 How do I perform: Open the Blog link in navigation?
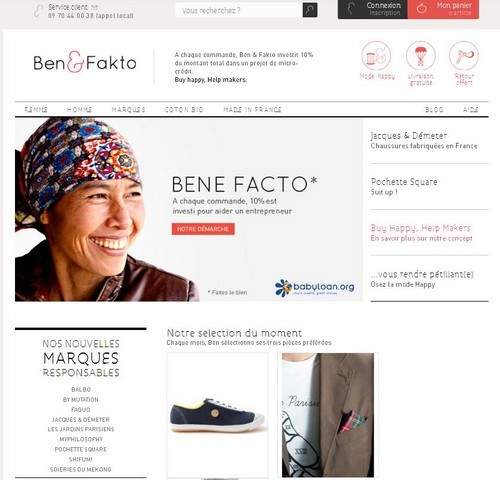pyautogui.click(x=434, y=110)
